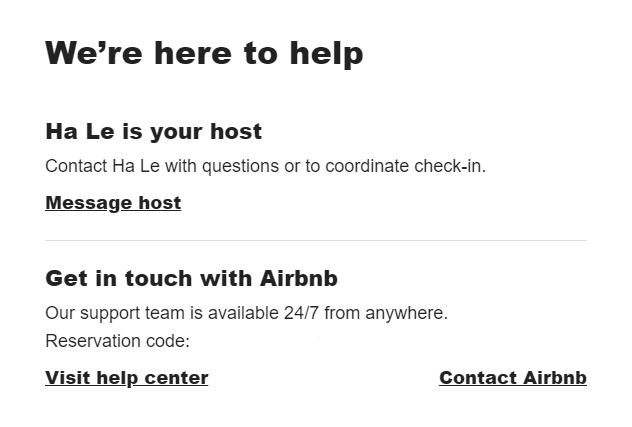Image resolution: width=632 pixels, height=427 pixels.
Task: Open the Visit help center link
Action: pos(127,378)
